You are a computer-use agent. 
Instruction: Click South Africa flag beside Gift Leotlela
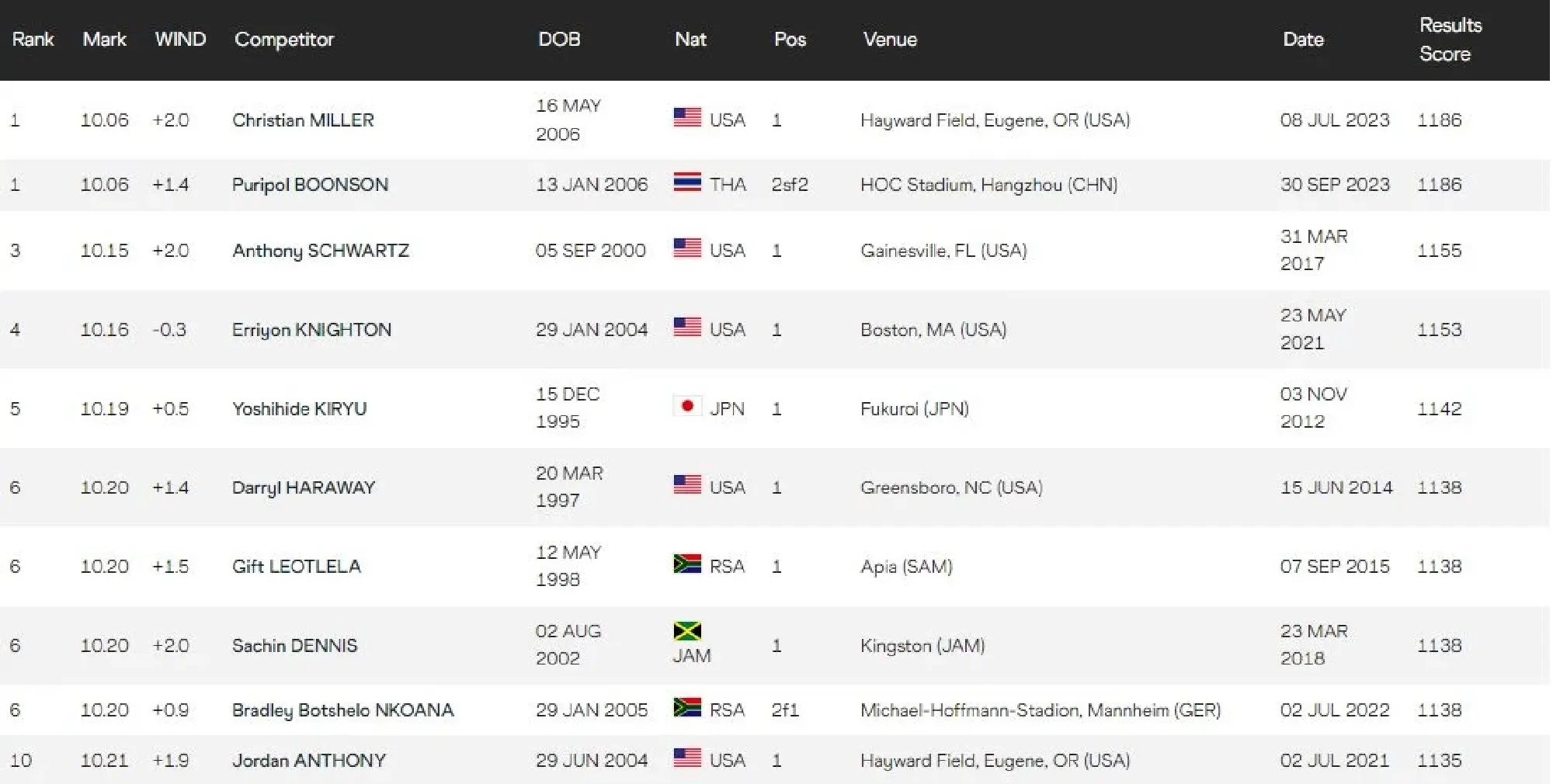pos(687,564)
